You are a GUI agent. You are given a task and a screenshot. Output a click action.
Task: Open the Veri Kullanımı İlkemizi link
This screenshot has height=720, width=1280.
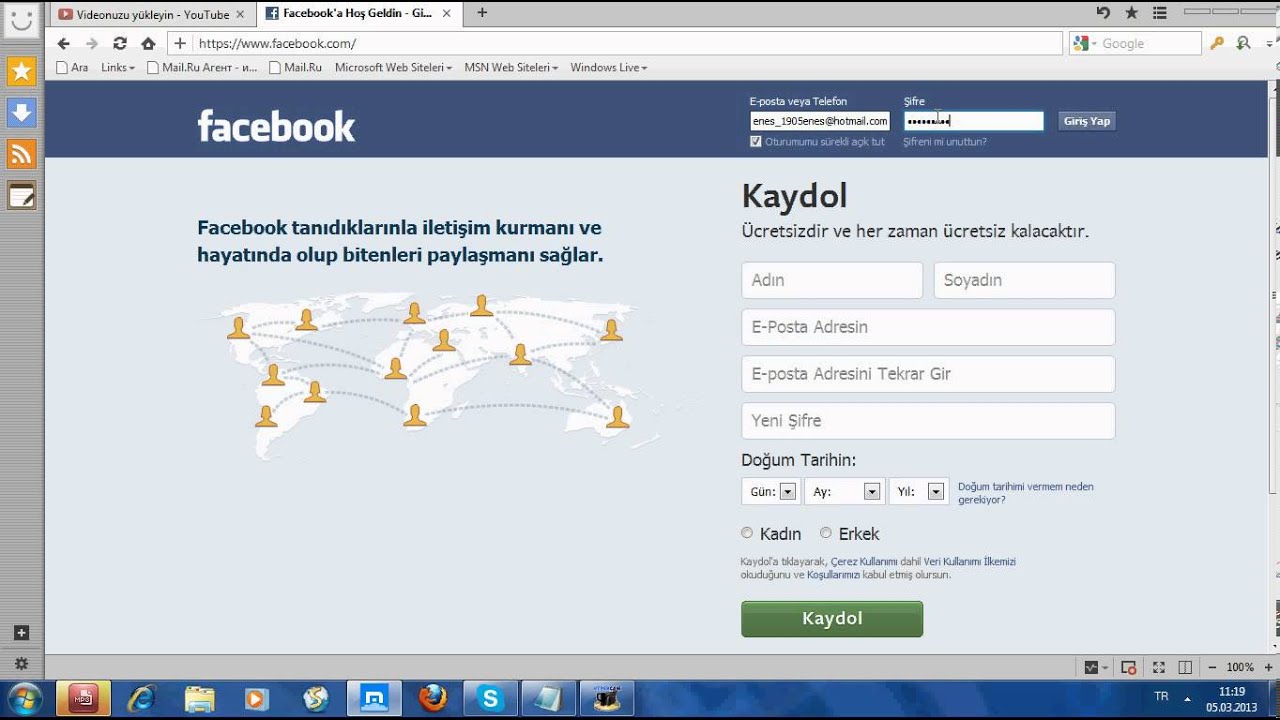(x=970, y=562)
